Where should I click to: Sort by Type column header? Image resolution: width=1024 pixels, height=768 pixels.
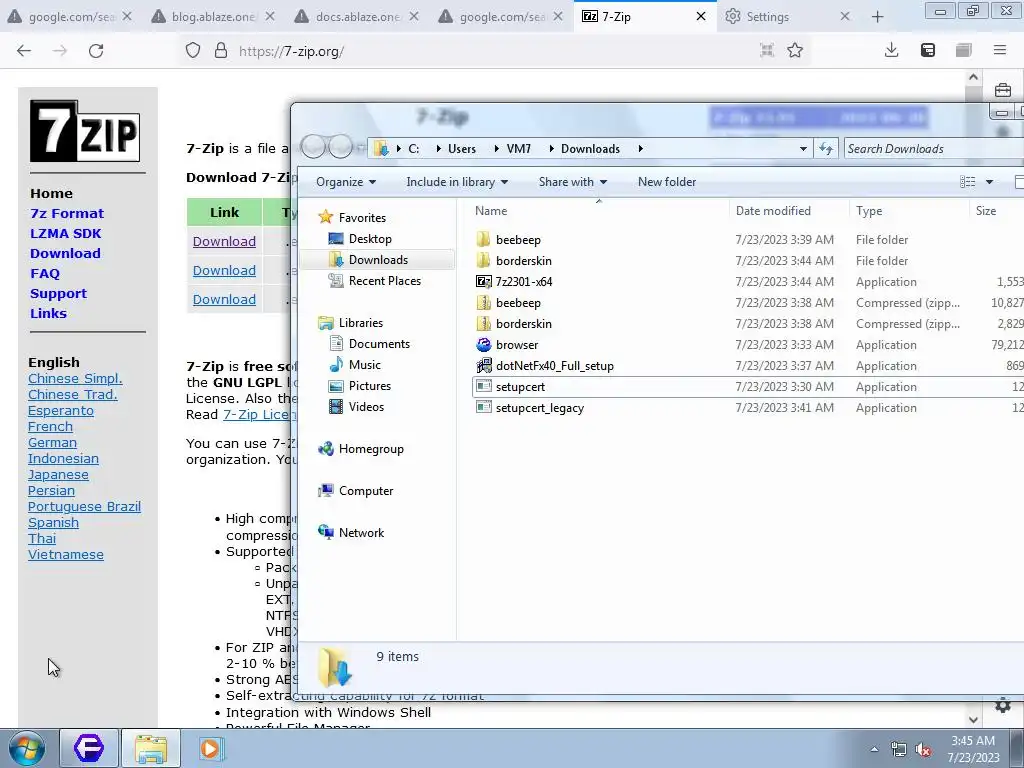(x=909, y=211)
